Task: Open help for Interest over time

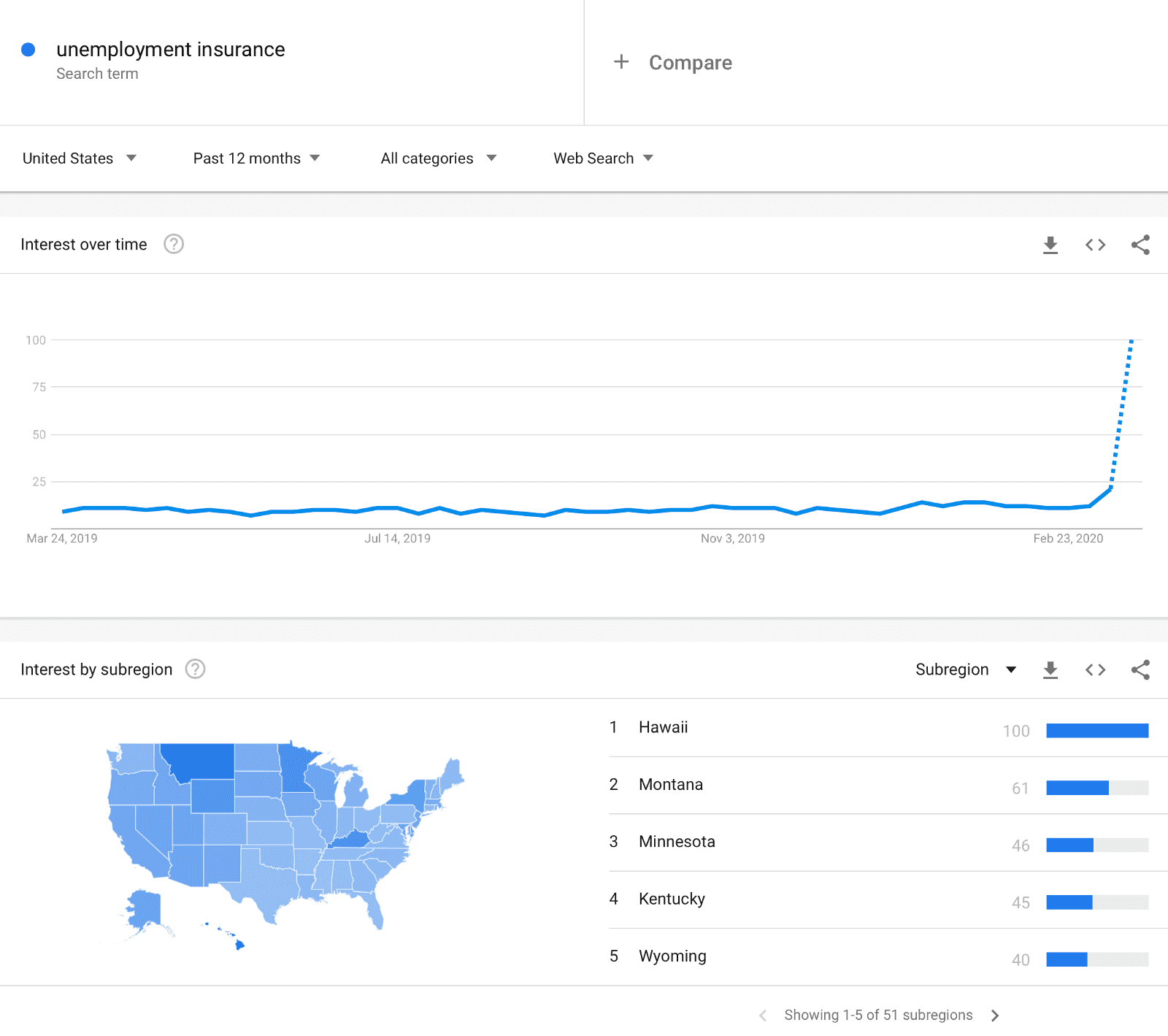Action: tap(174, 244)
